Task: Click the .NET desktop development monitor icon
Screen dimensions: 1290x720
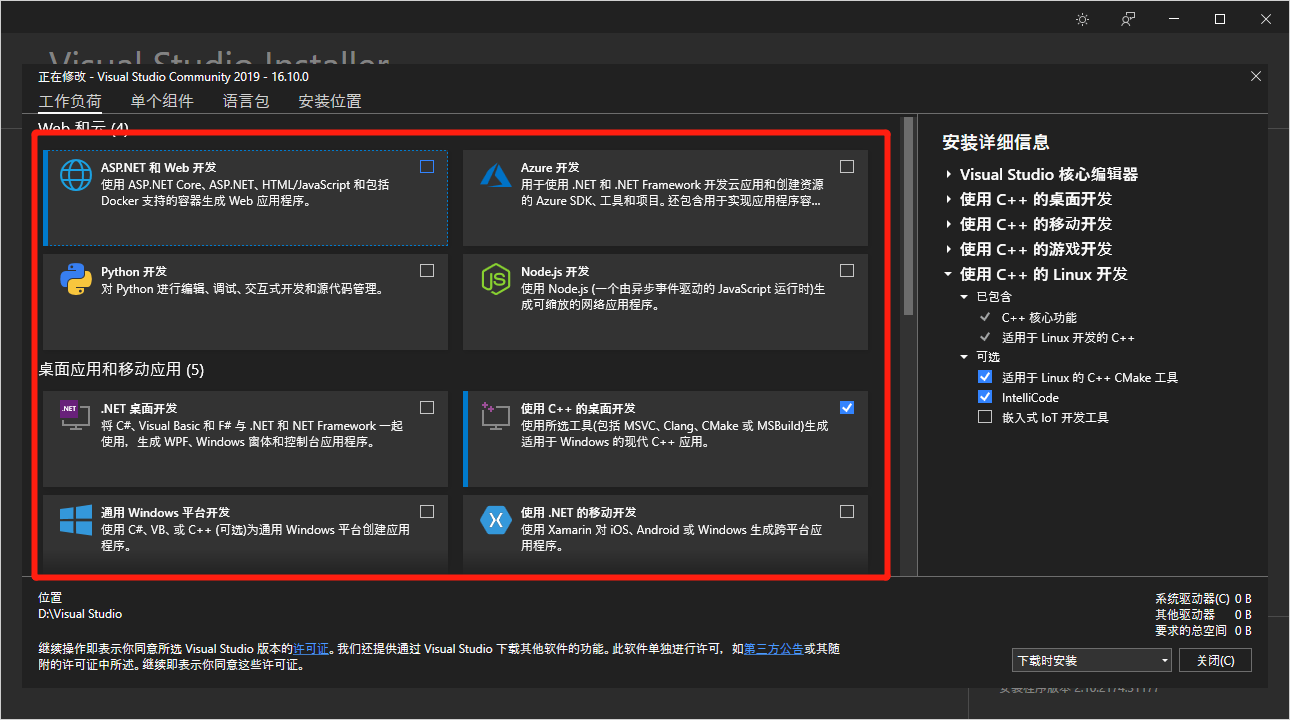Action: 75,415
